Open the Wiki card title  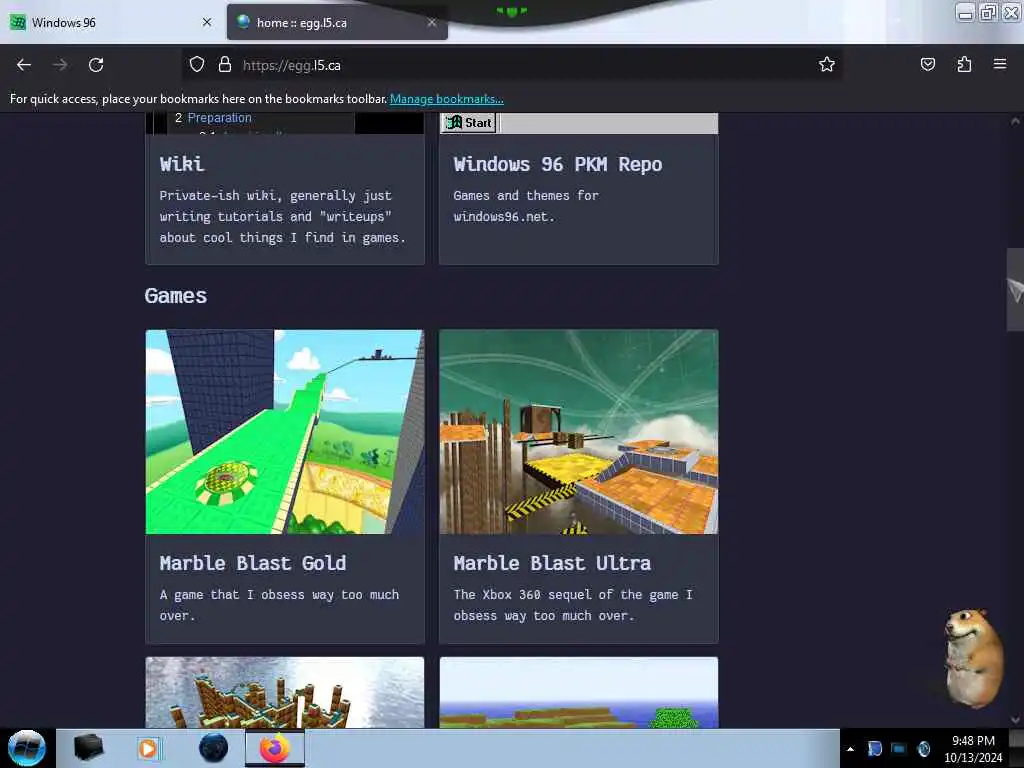coord(182,164)
